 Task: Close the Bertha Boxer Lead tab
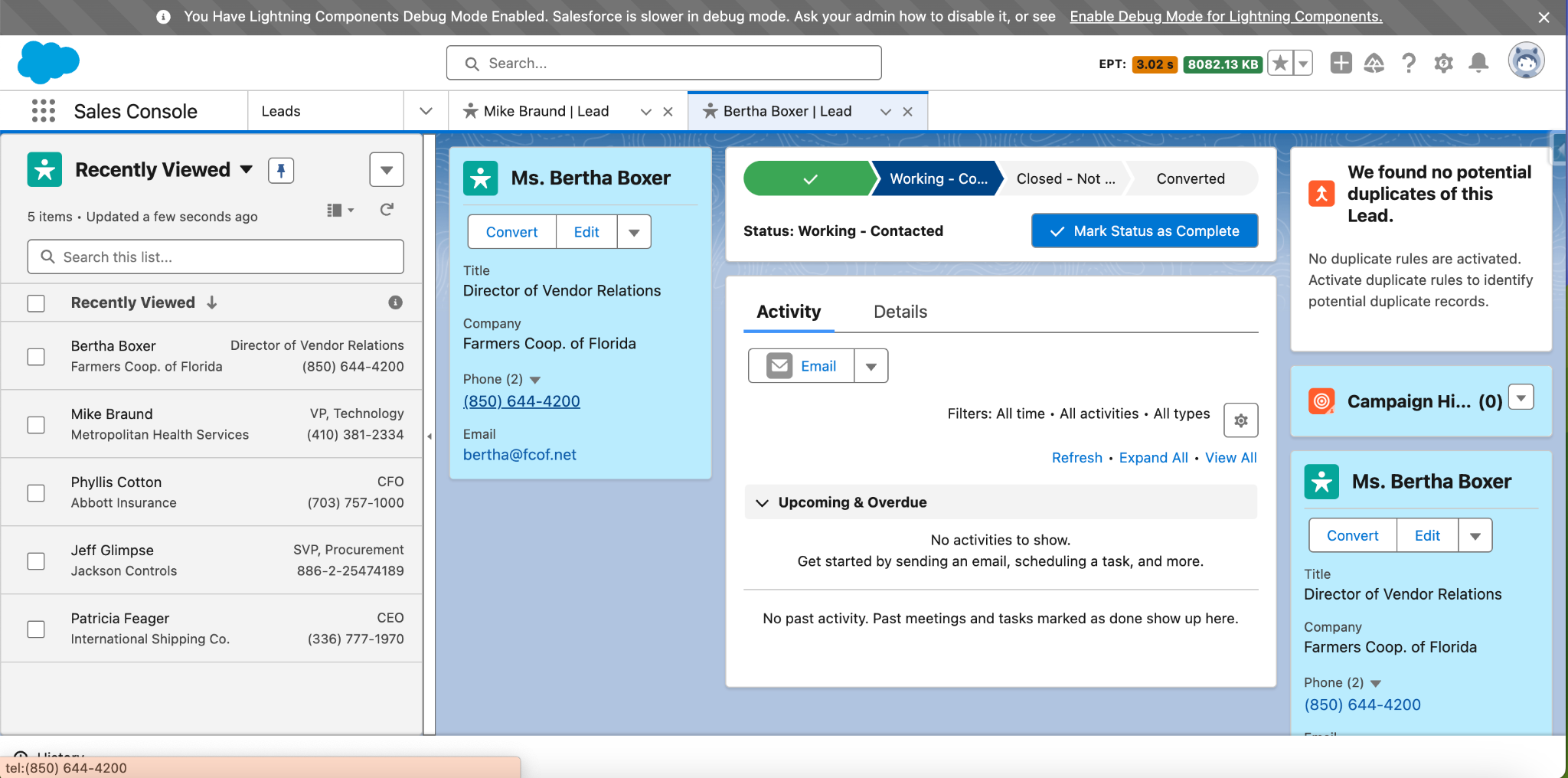(907, 112)
